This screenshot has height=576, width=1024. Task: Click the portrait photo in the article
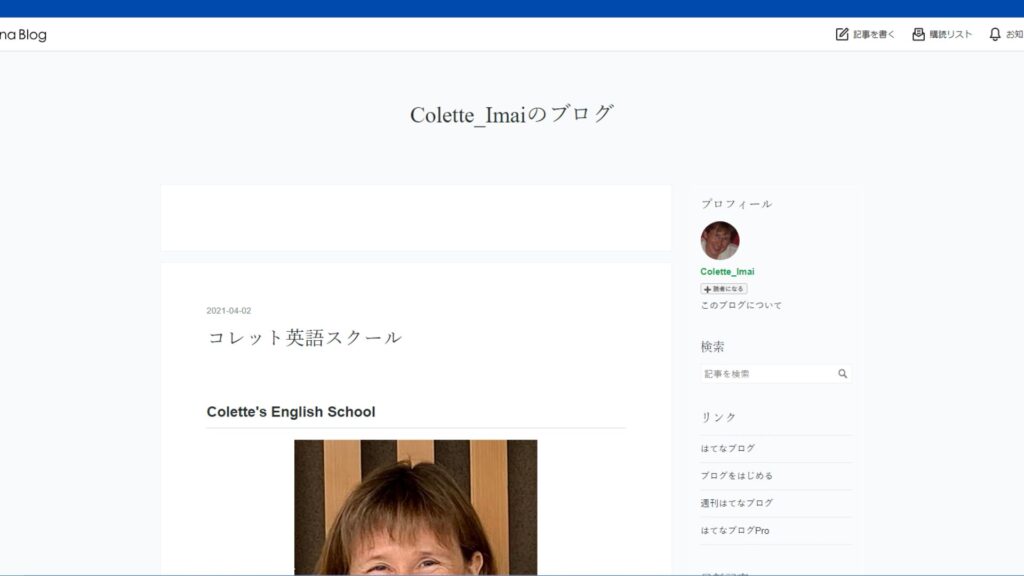pyautogui.click(x=415, y=507)
